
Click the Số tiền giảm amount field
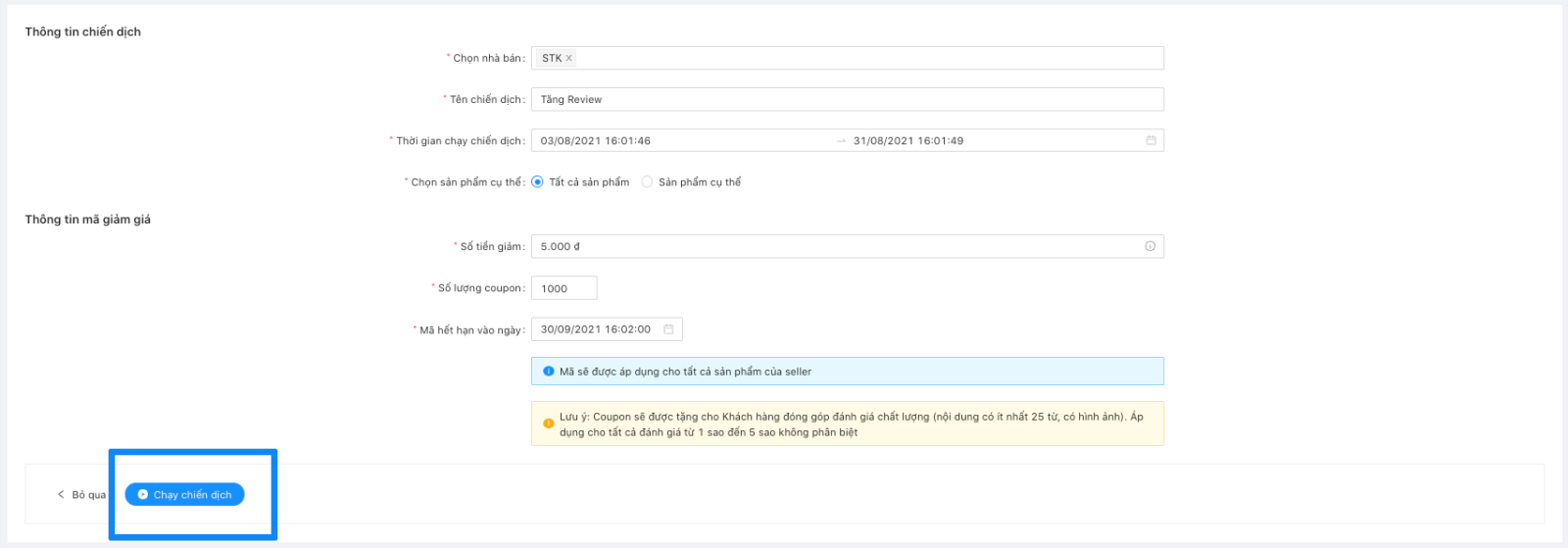pos(833,246)
